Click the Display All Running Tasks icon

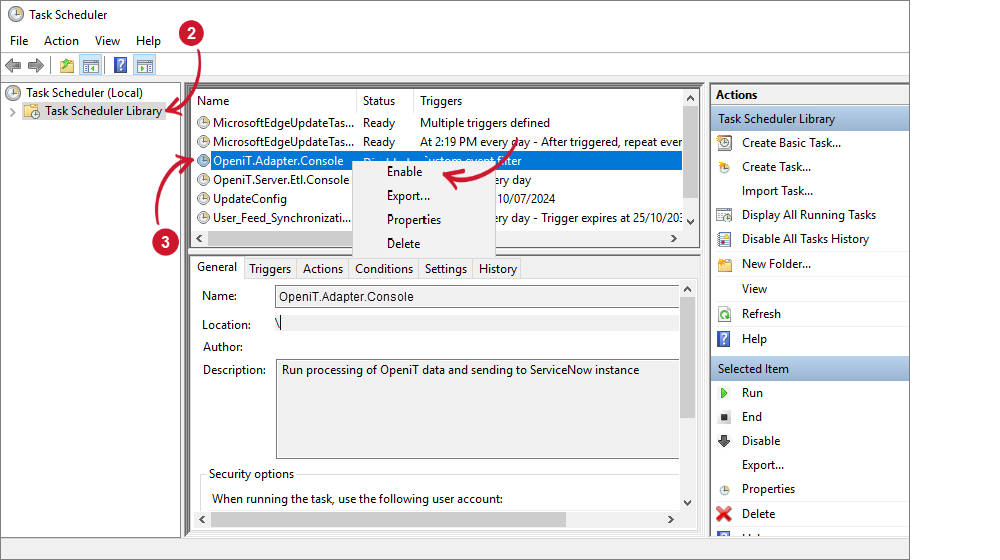click(x=724, y=215)
